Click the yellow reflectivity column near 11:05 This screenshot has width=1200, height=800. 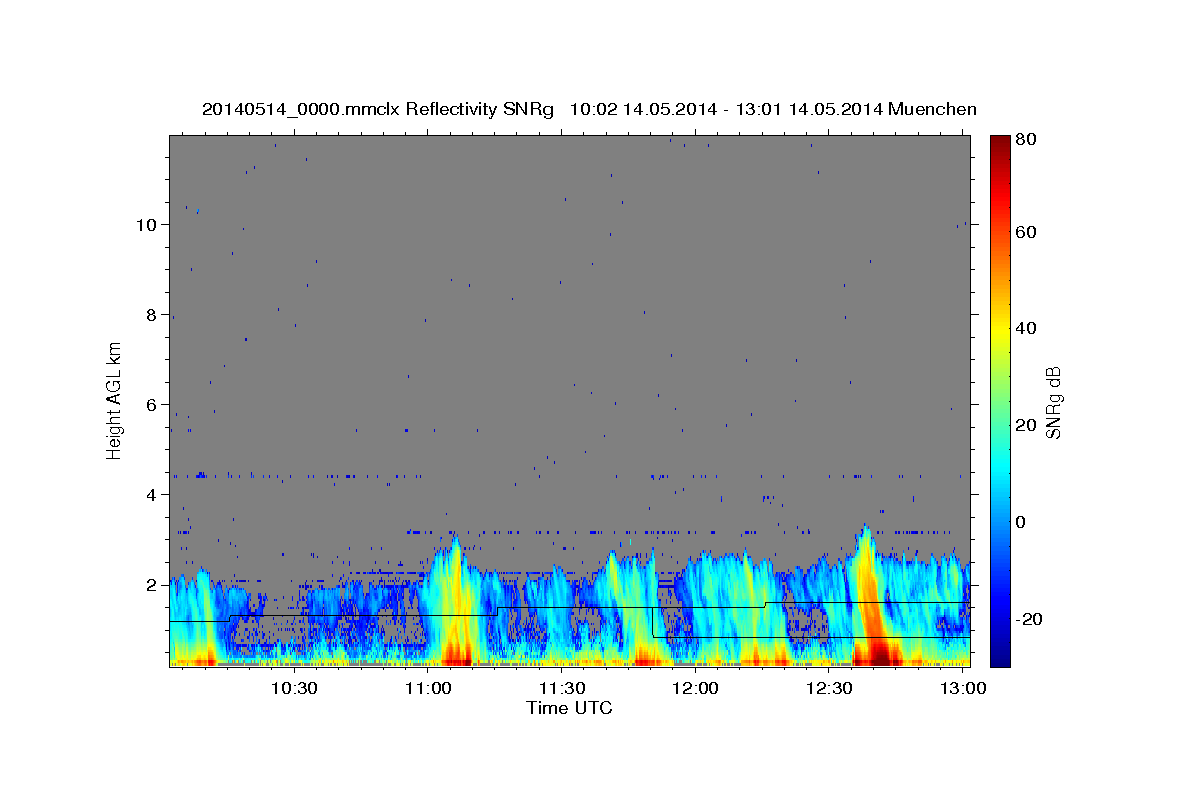455,600
